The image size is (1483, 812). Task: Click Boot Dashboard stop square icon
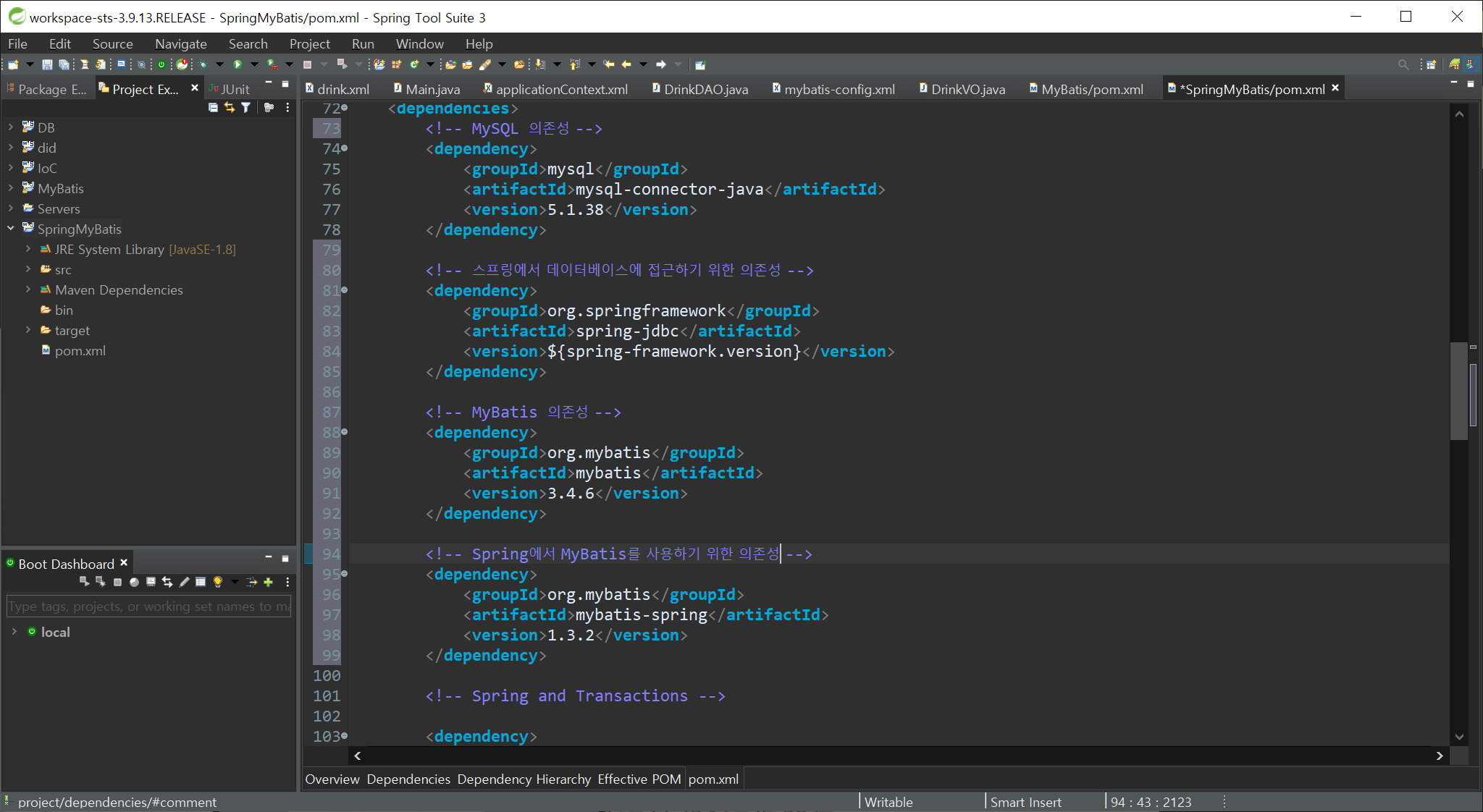(117, 582)
